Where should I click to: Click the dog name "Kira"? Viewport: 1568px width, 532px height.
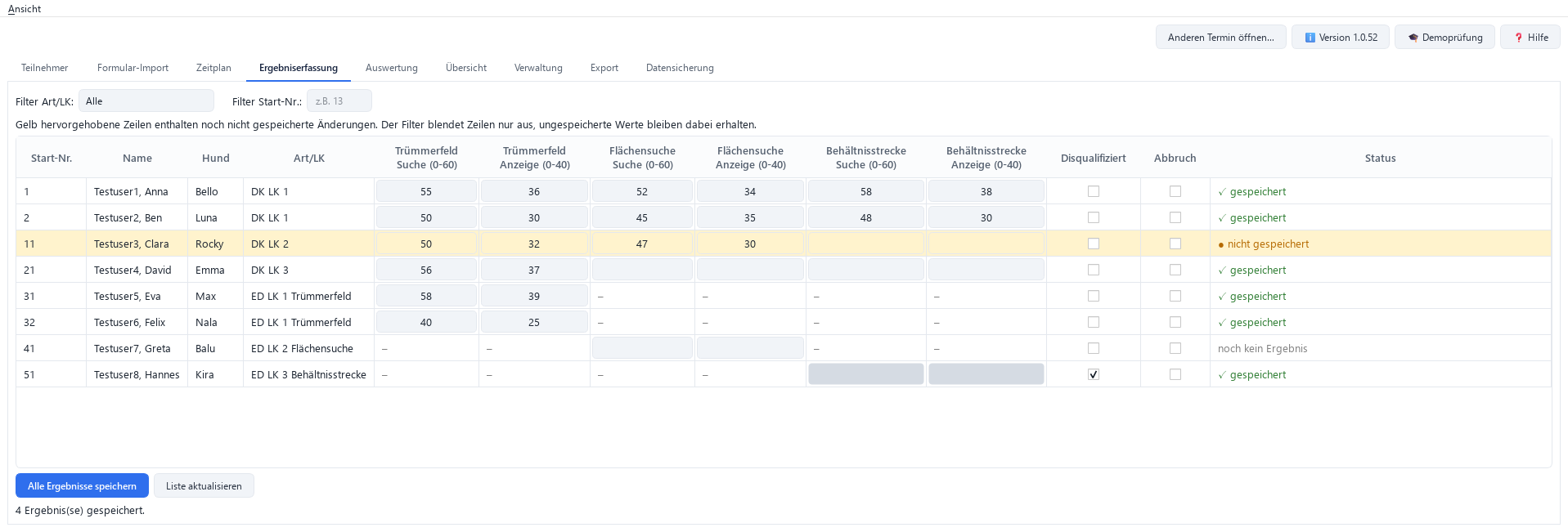click(204, 374)
